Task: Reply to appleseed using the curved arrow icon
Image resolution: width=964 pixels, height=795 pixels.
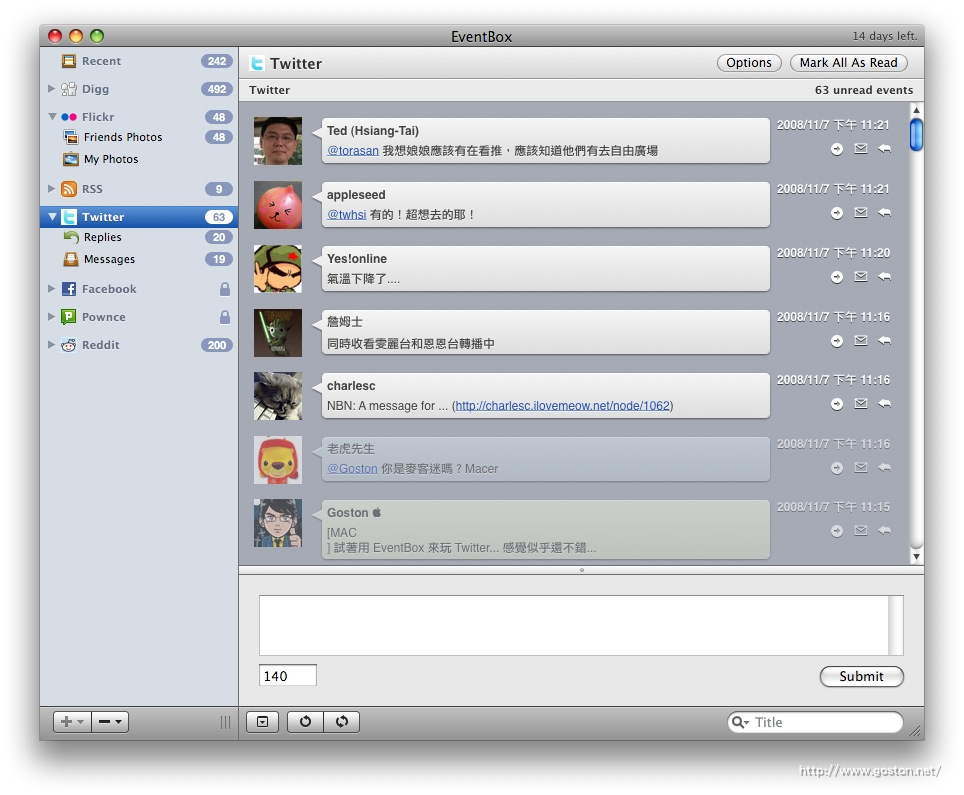Action: 884,213
